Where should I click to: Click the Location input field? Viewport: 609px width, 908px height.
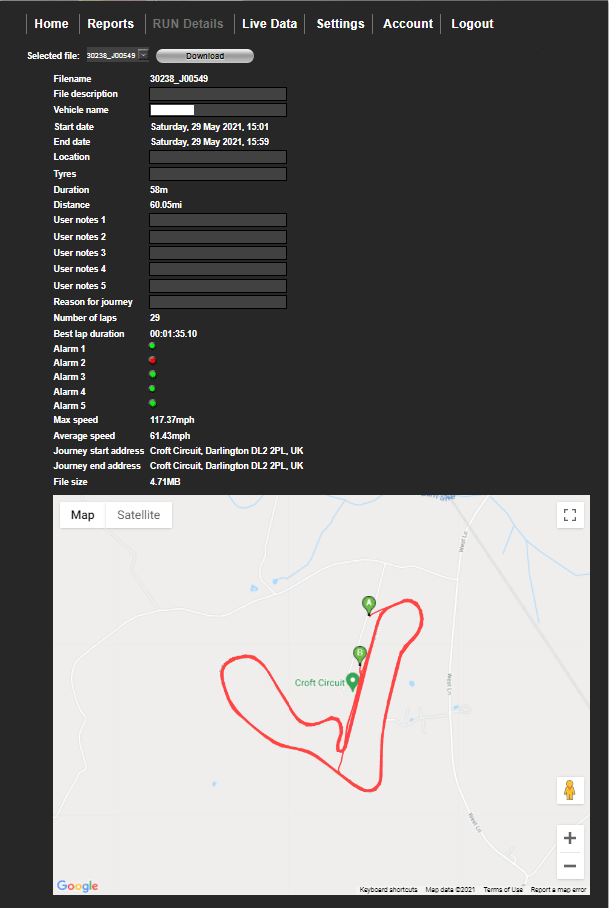(x=217, y=156)
